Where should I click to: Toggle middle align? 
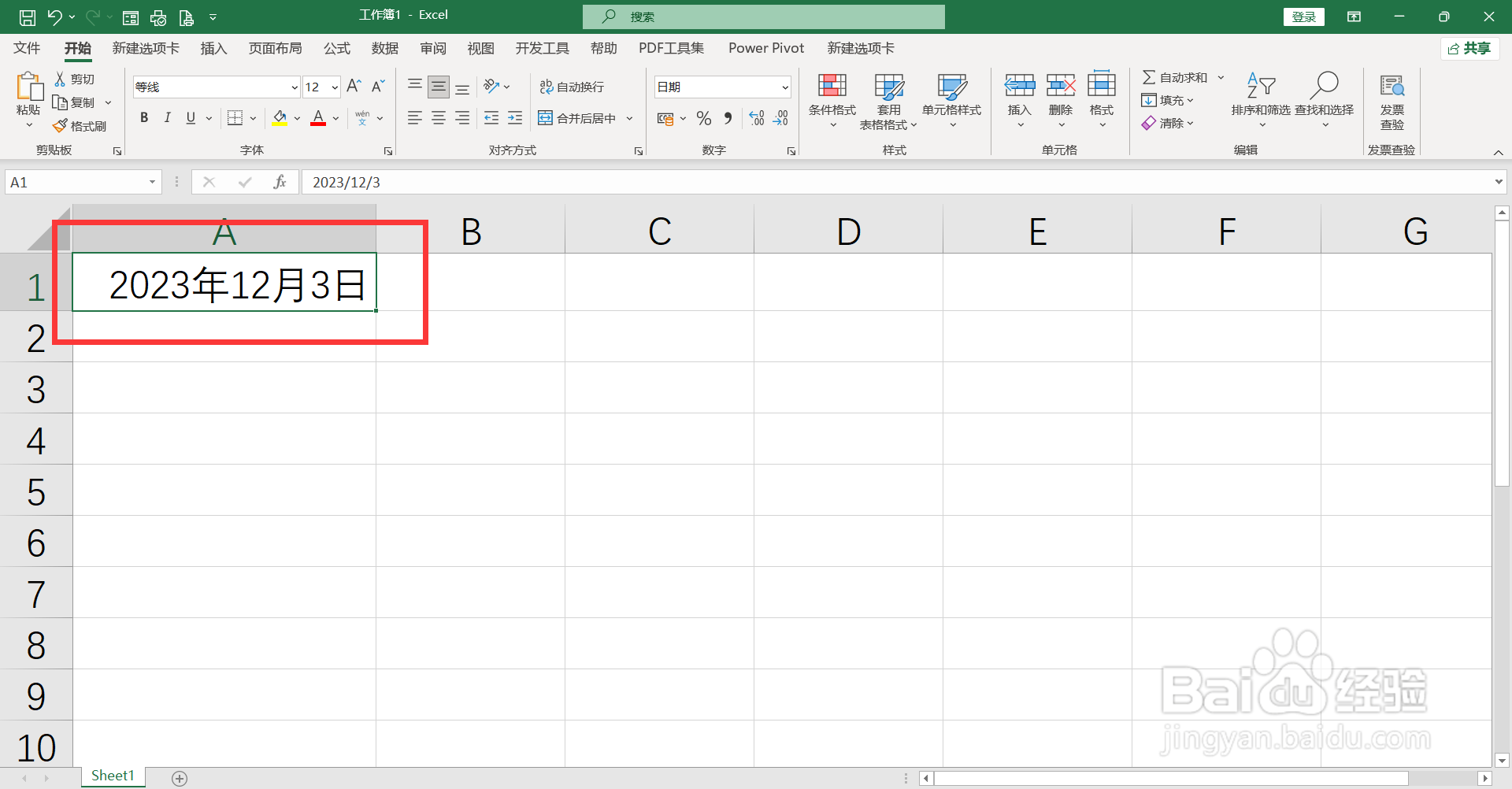click(439, 86)
